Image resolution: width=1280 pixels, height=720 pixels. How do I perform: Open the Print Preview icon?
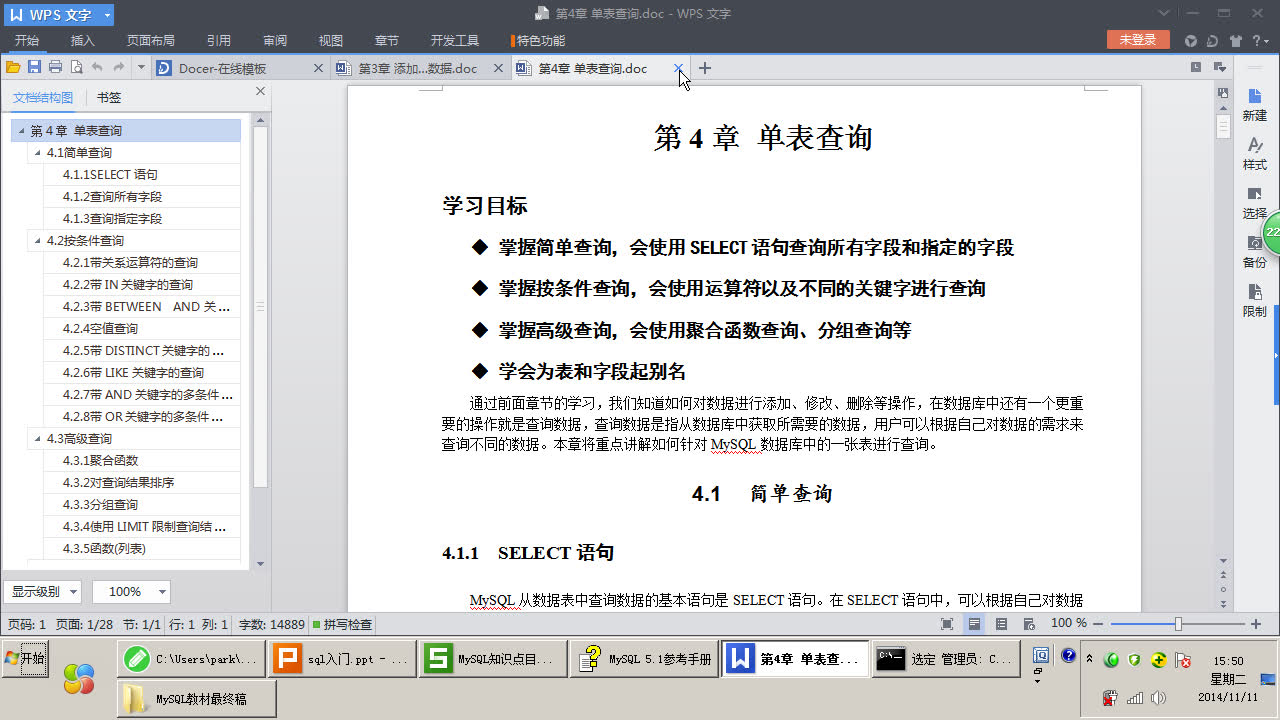(76, 67)
